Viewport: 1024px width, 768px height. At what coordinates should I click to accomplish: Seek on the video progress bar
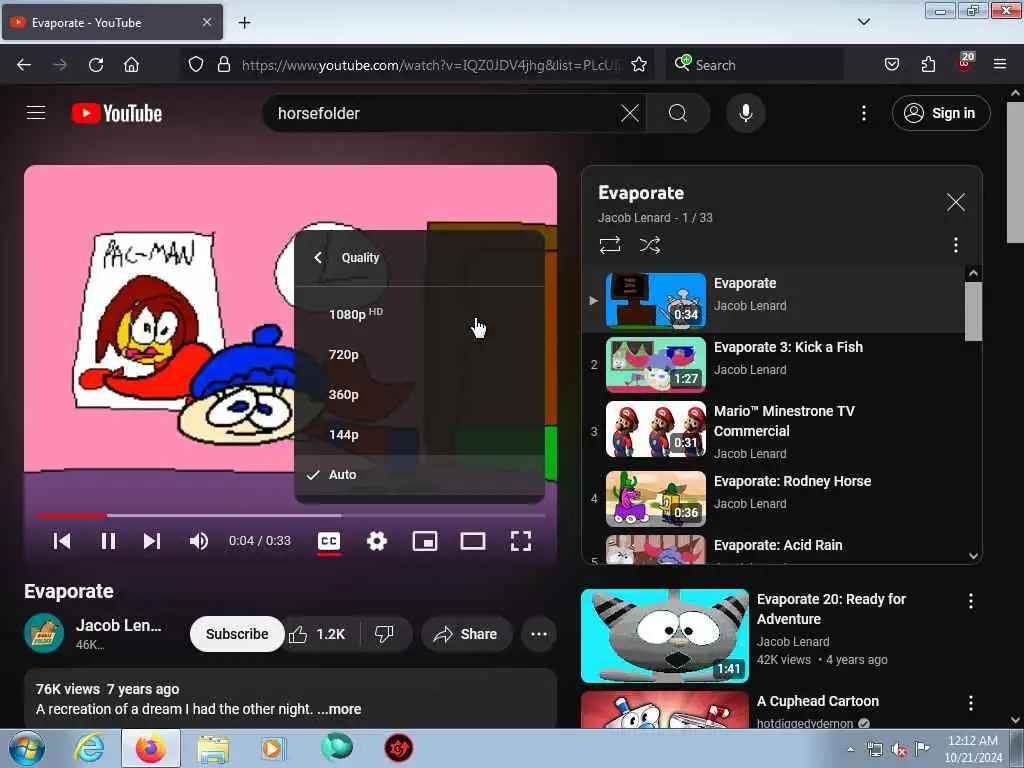[x=291, y=515]
